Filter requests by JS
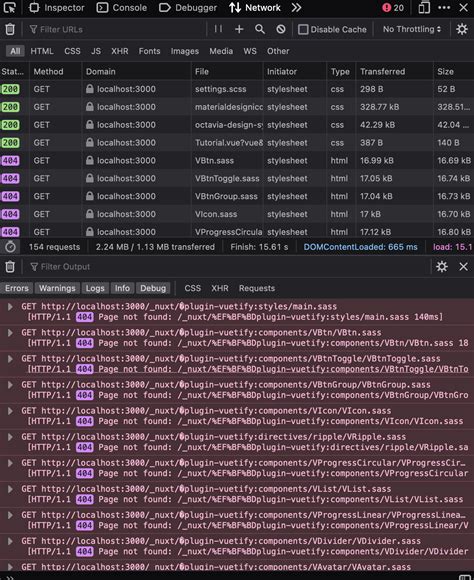The height and width of the screenshot is (580, 474). (96, 51)
